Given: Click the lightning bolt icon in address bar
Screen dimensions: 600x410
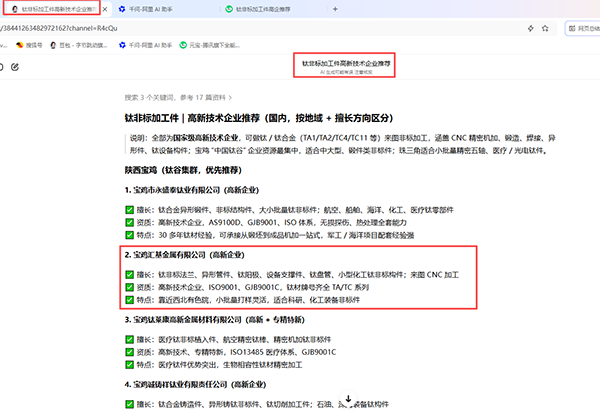Looking at the screenshot, I should [x=531, y=28].
